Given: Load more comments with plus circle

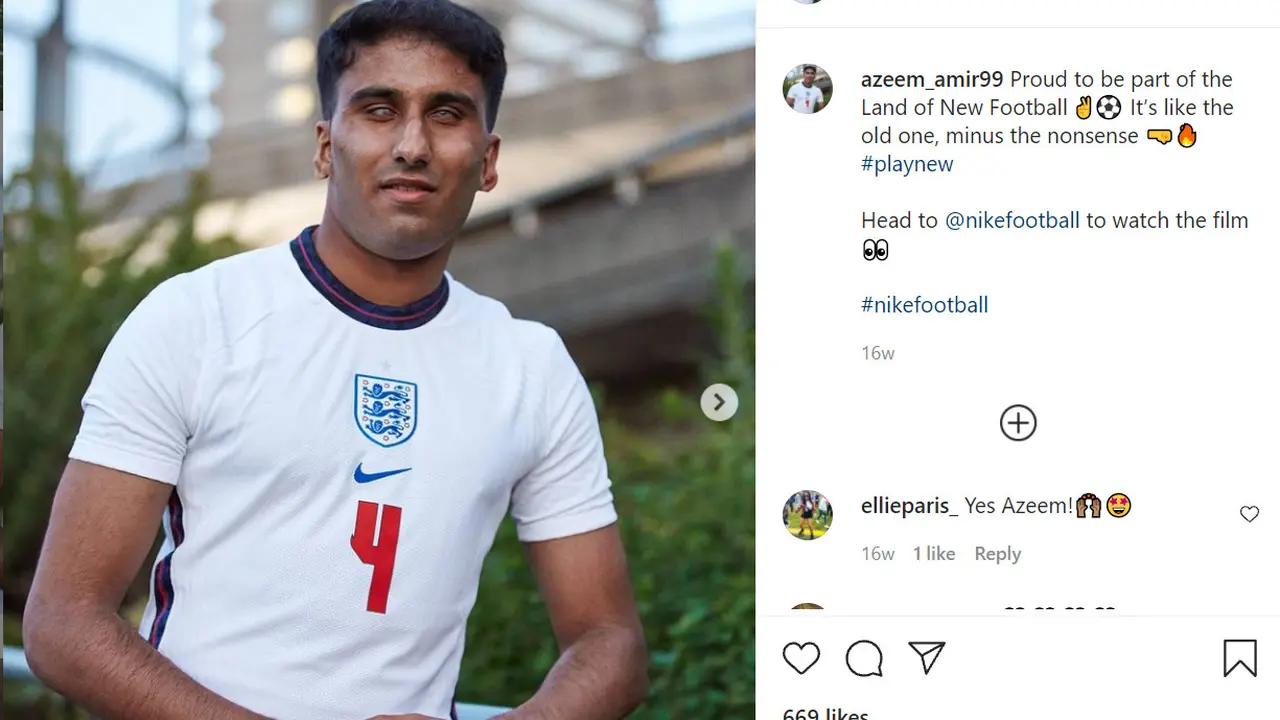Looking at the screenshot, I should pyautogui.click(x=1018, y=423).
